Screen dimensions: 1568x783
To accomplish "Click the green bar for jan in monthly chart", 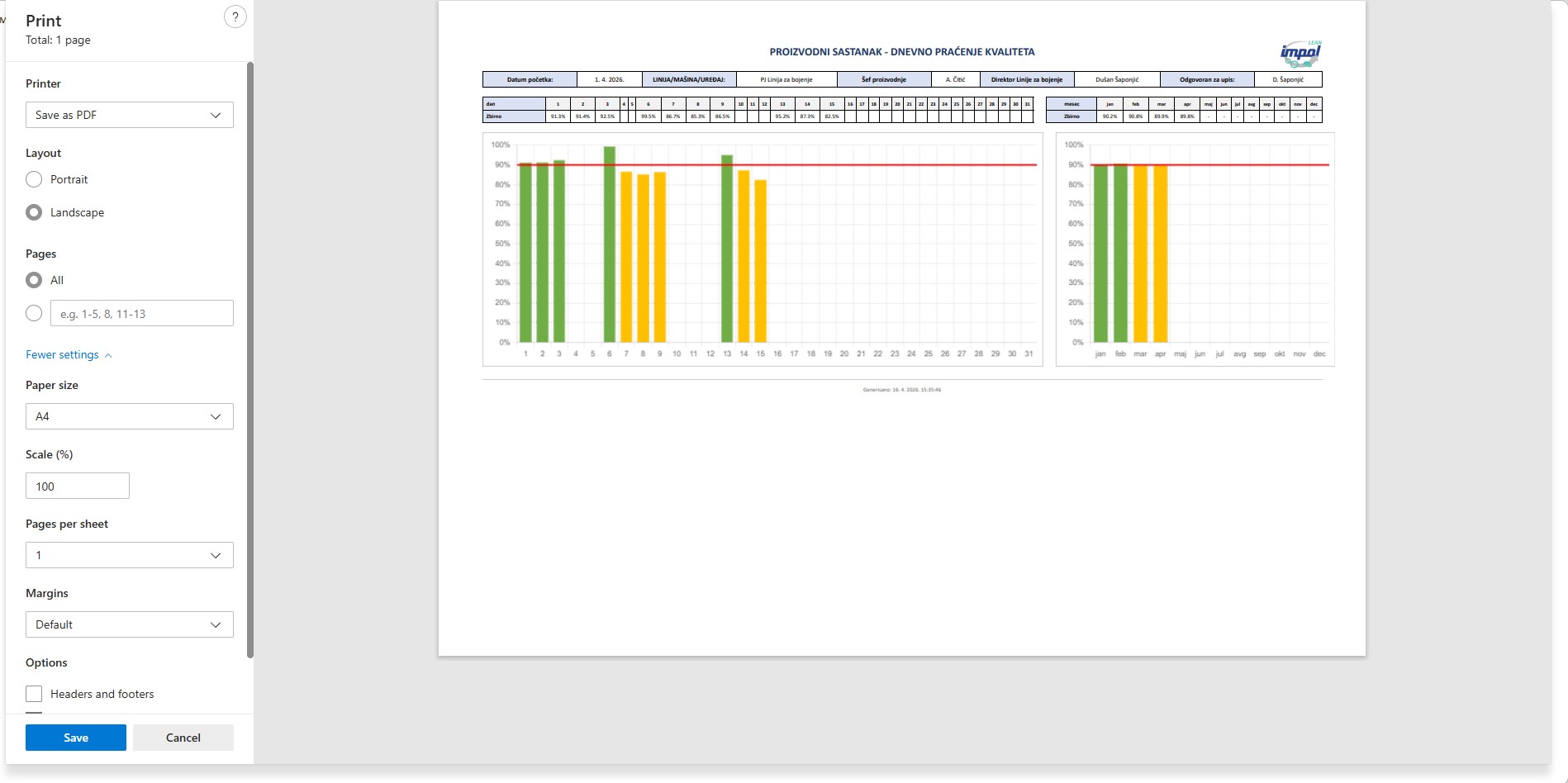I will point(1100,253).
